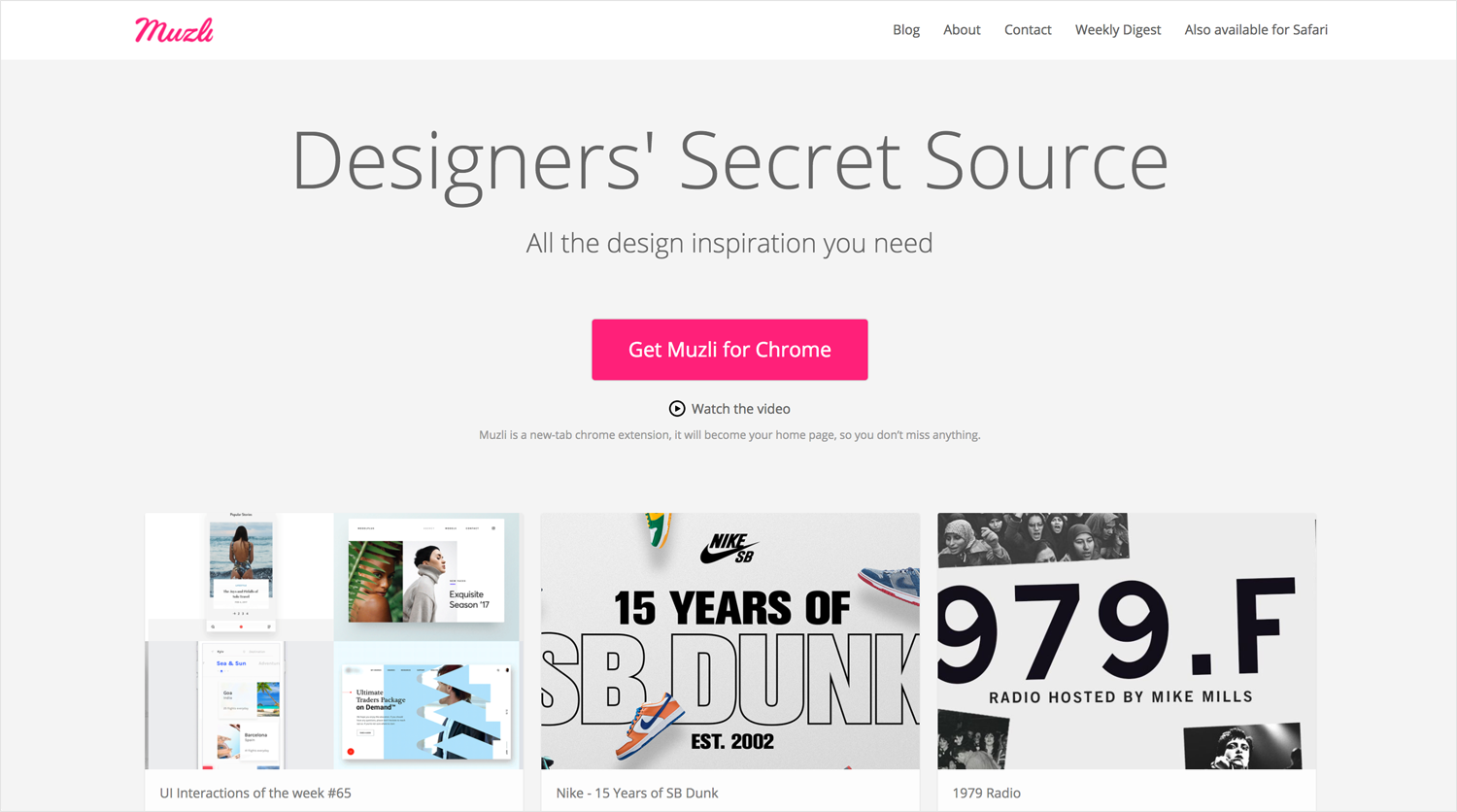
Task: Open the Nike SB Dunk card image
Action: pyautogui.click(x=729, y=641)
